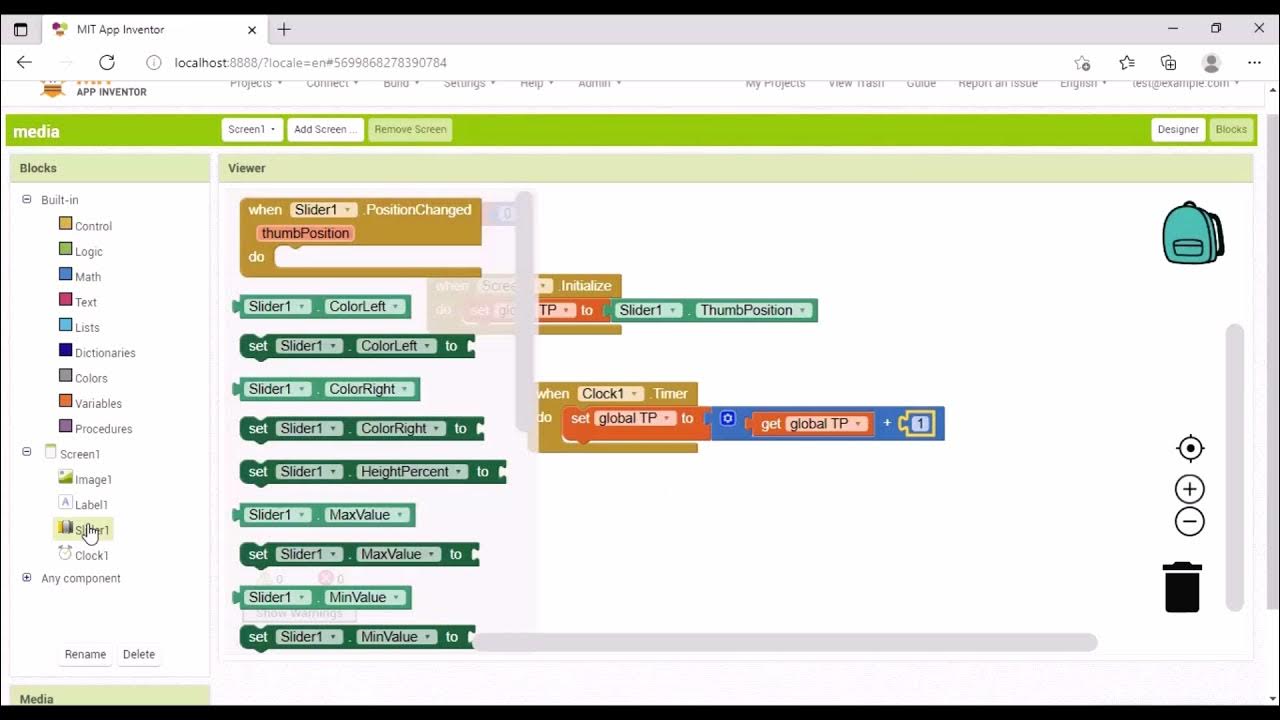Click the trash can icon
Image resolution: width=1280 pixels, height=720 pixels.
(1182, 587)
